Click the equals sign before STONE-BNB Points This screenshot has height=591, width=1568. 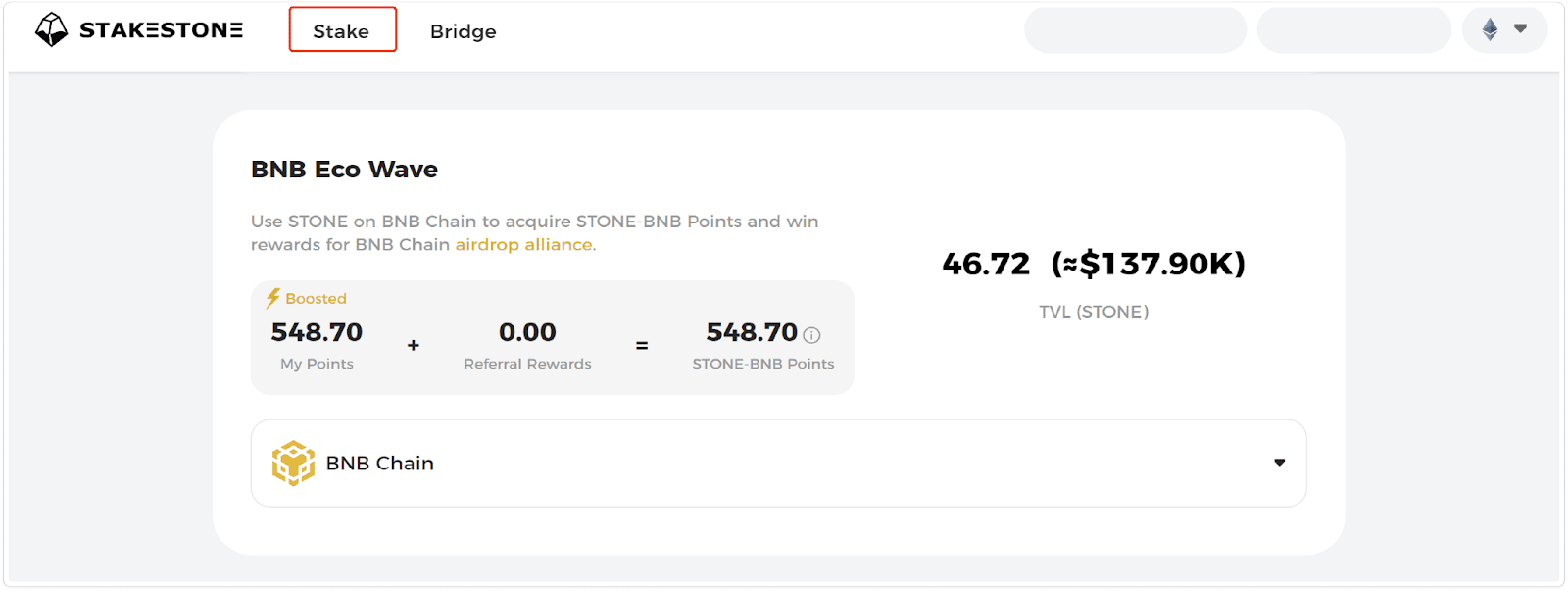(642, 345)
